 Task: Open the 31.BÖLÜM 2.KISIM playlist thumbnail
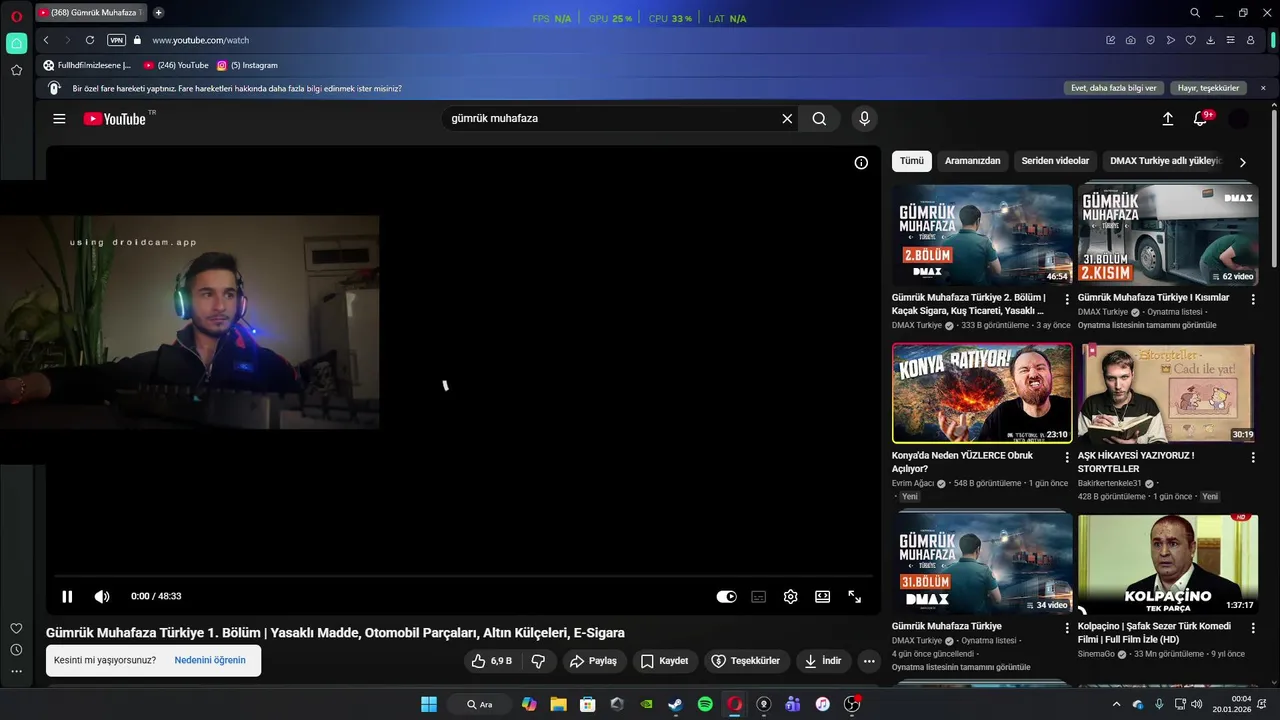(x=1168, y=235)
